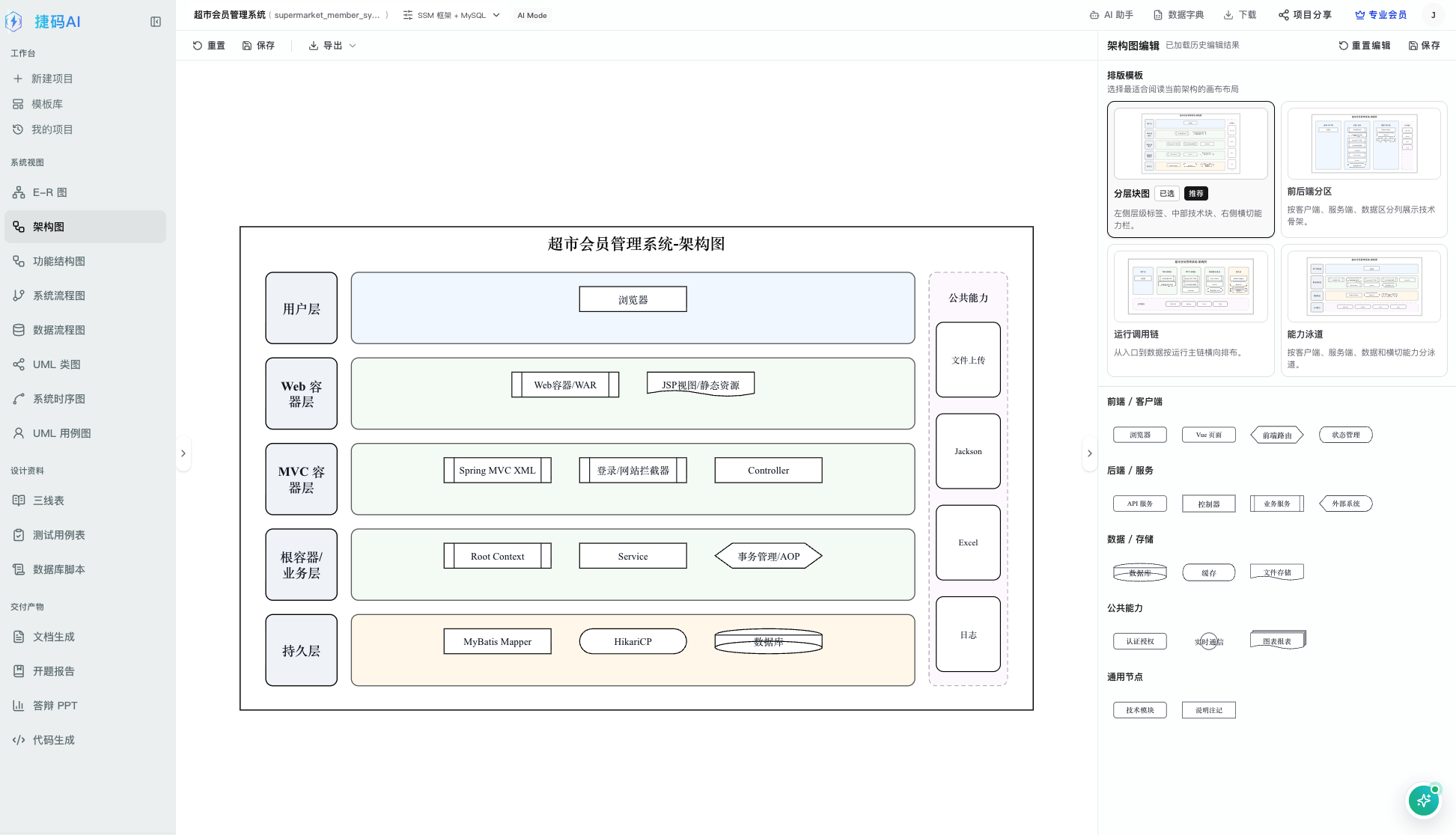Image resolution: width=1456 pixels, height=835 pixels.
Task: Open the SSM 框架 + MySQL dropdown
Action: coord(451,15)
